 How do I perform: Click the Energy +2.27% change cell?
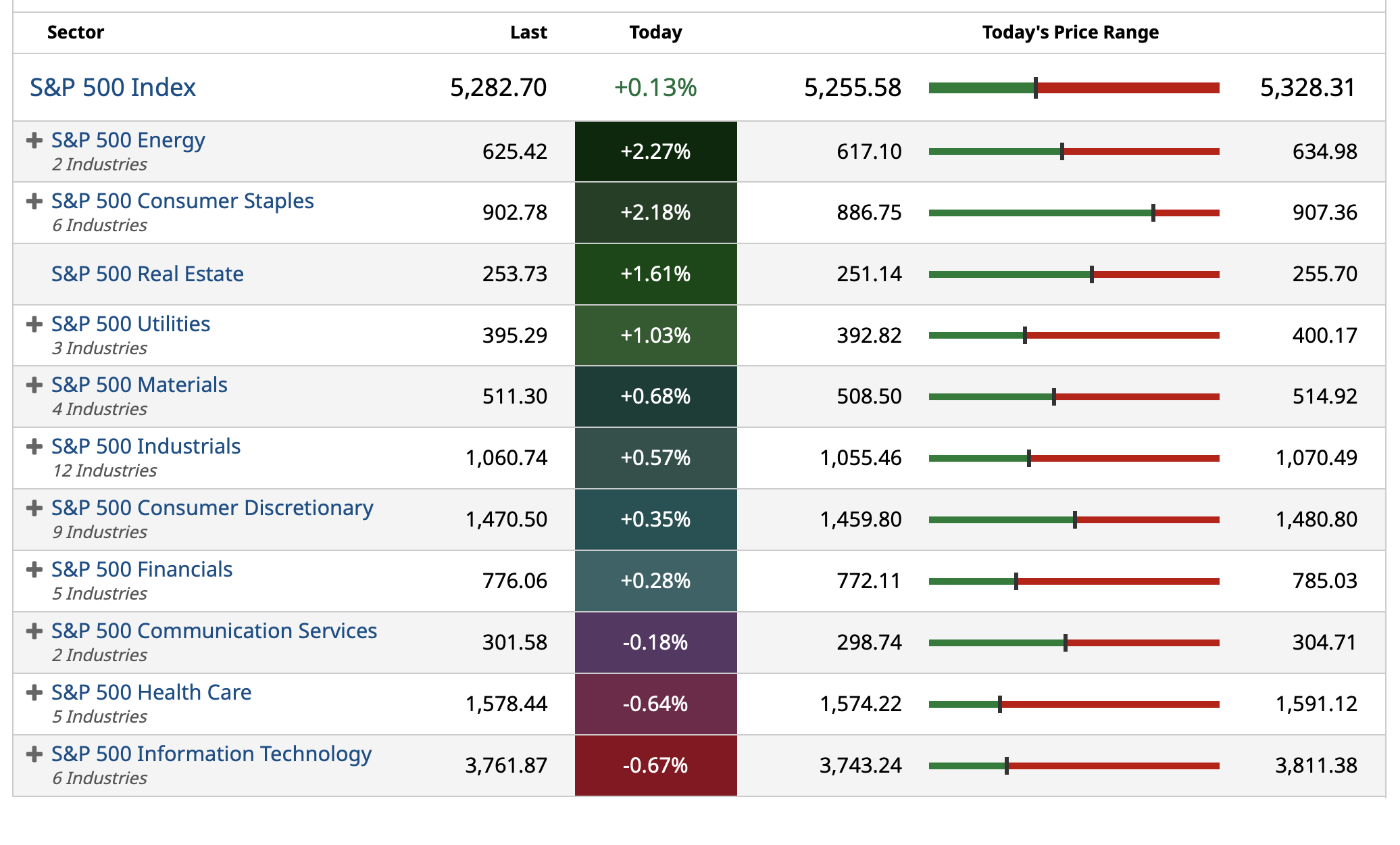pyautogui.click(x=655, y=151)
